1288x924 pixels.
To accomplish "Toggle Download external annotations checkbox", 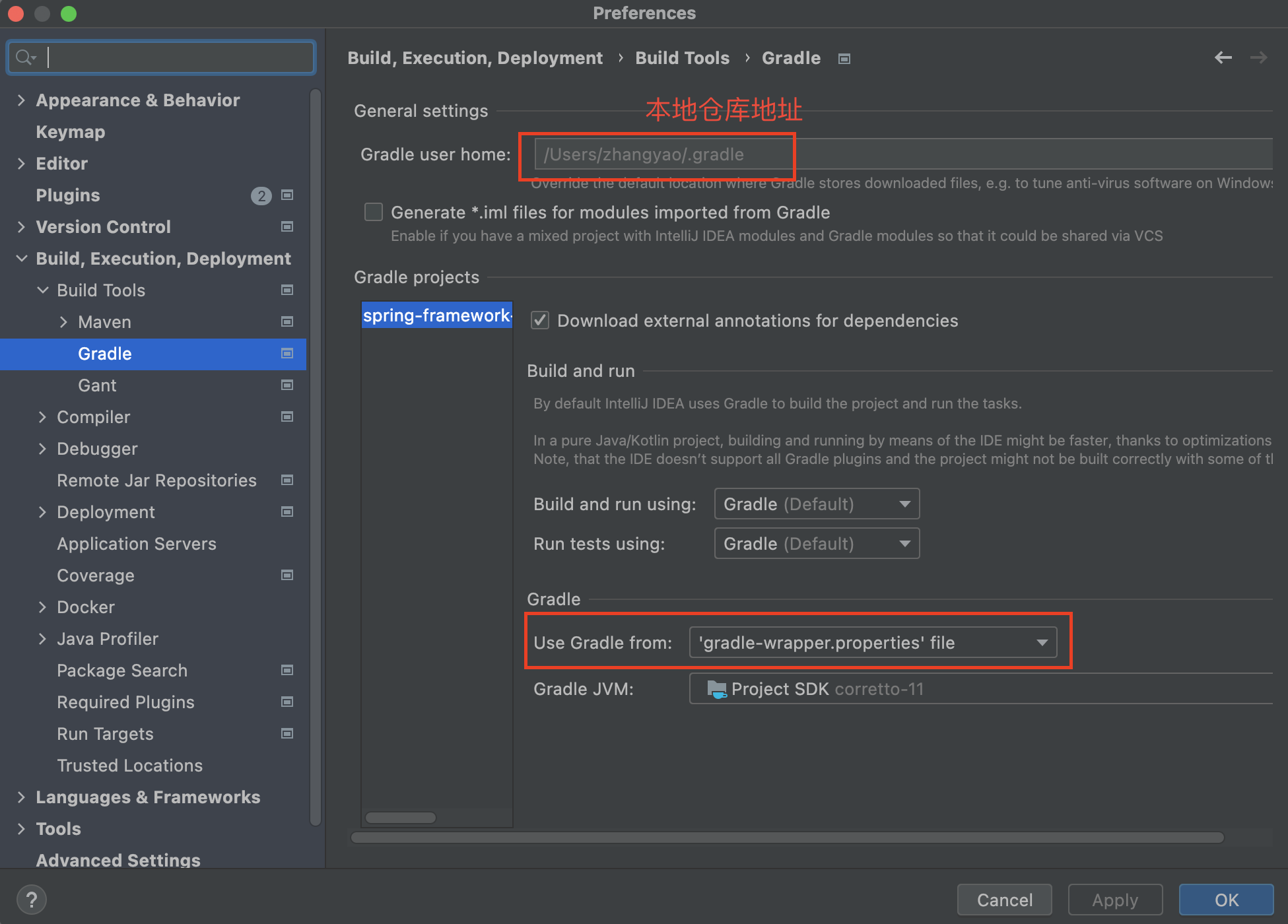I will coord(540,320).
